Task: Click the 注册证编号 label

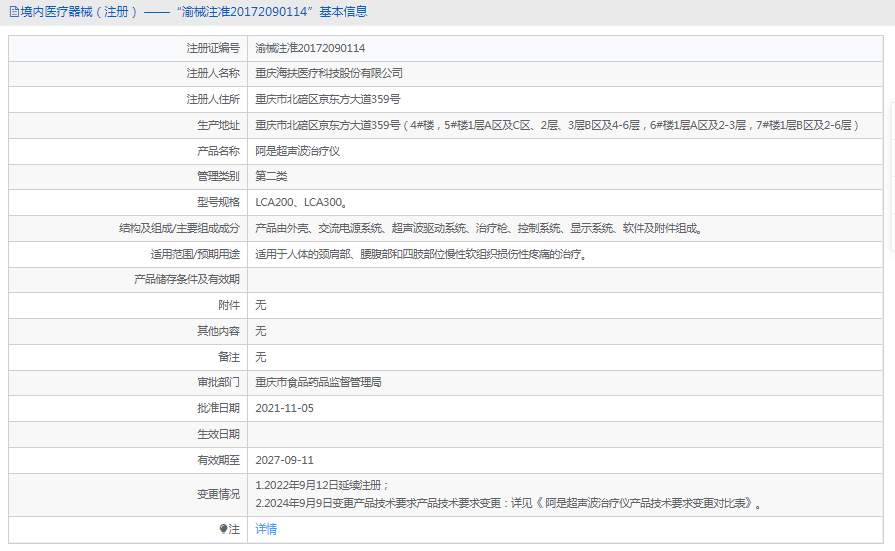Action: (x=213, y=48)
